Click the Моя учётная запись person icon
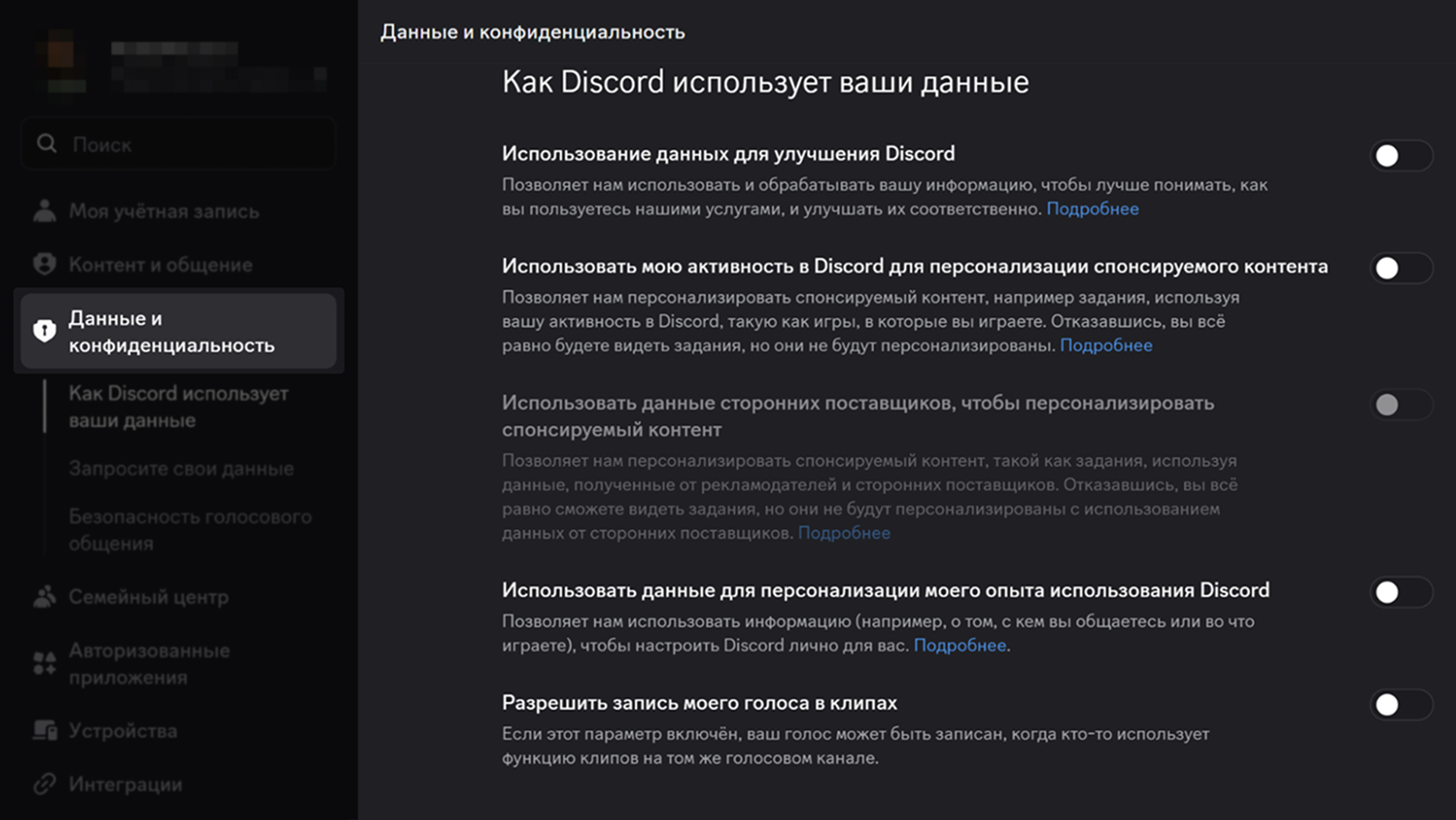The width and height of the screenshot is (1456, 820). (44, 211)
